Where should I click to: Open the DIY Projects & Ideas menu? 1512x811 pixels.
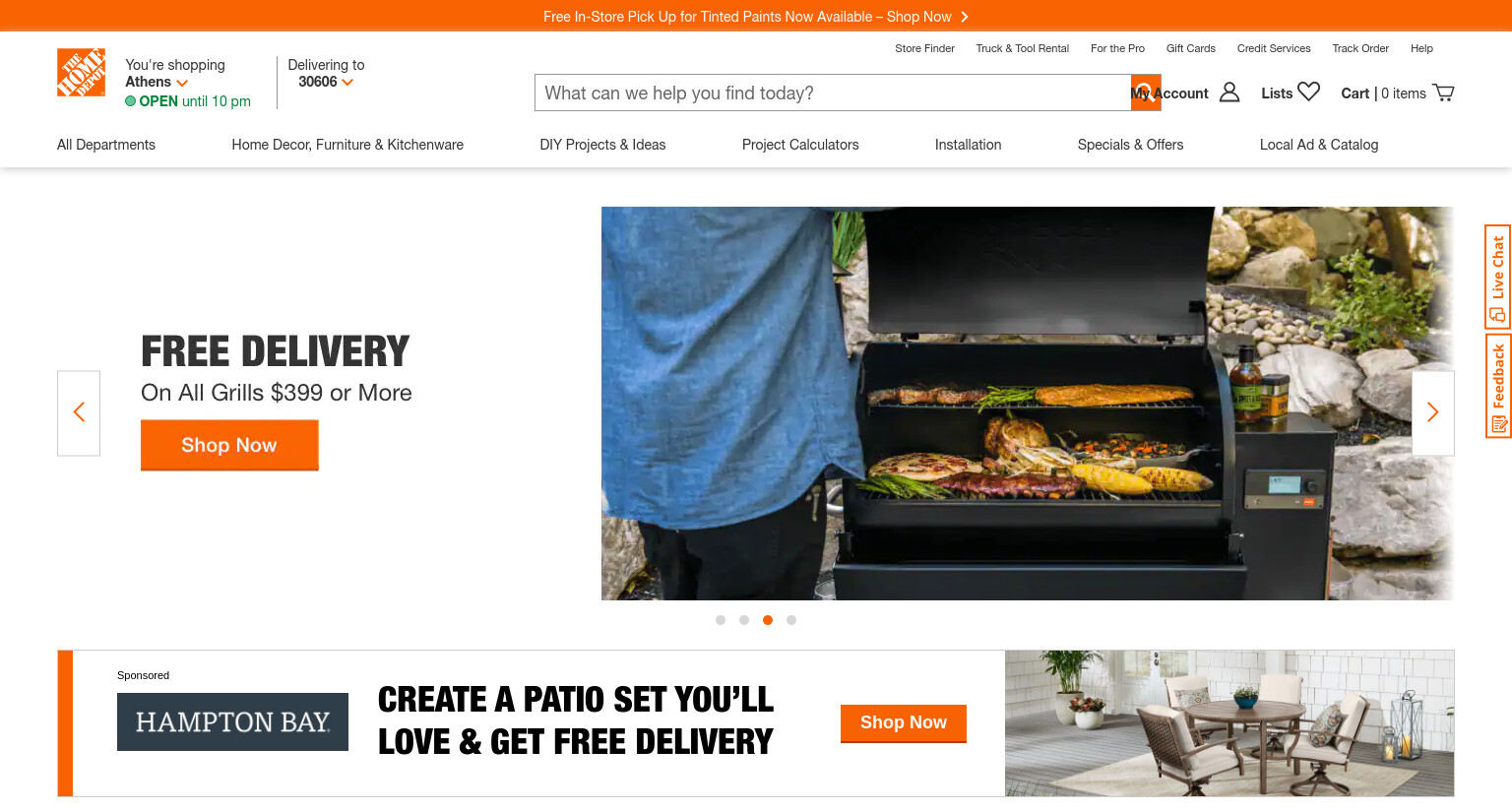(602, 145)
